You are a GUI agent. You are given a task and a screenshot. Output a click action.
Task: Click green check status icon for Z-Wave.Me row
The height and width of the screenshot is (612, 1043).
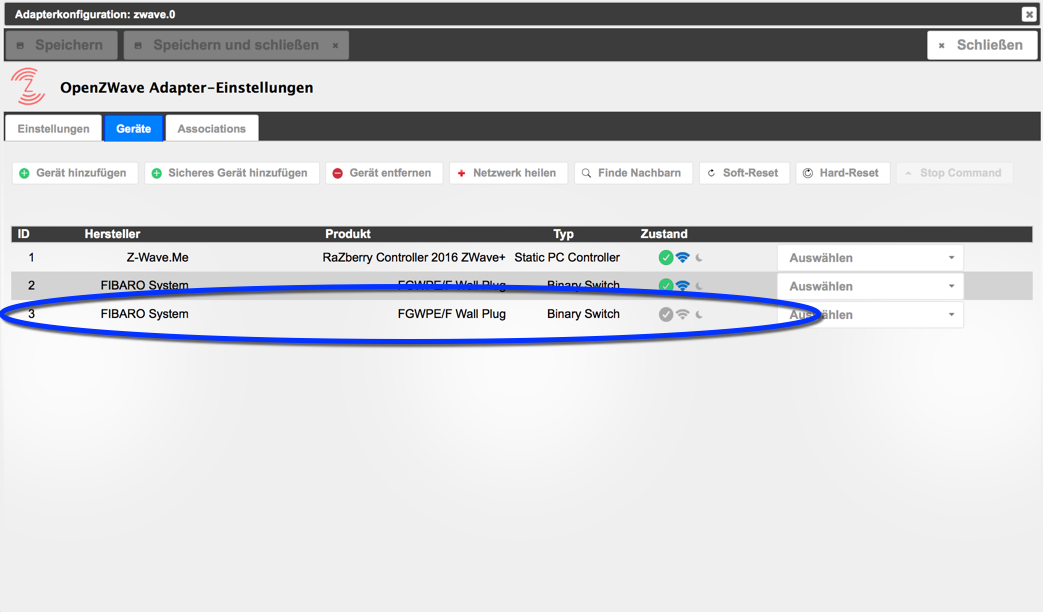pyautogui.click(x=666, y=257)
